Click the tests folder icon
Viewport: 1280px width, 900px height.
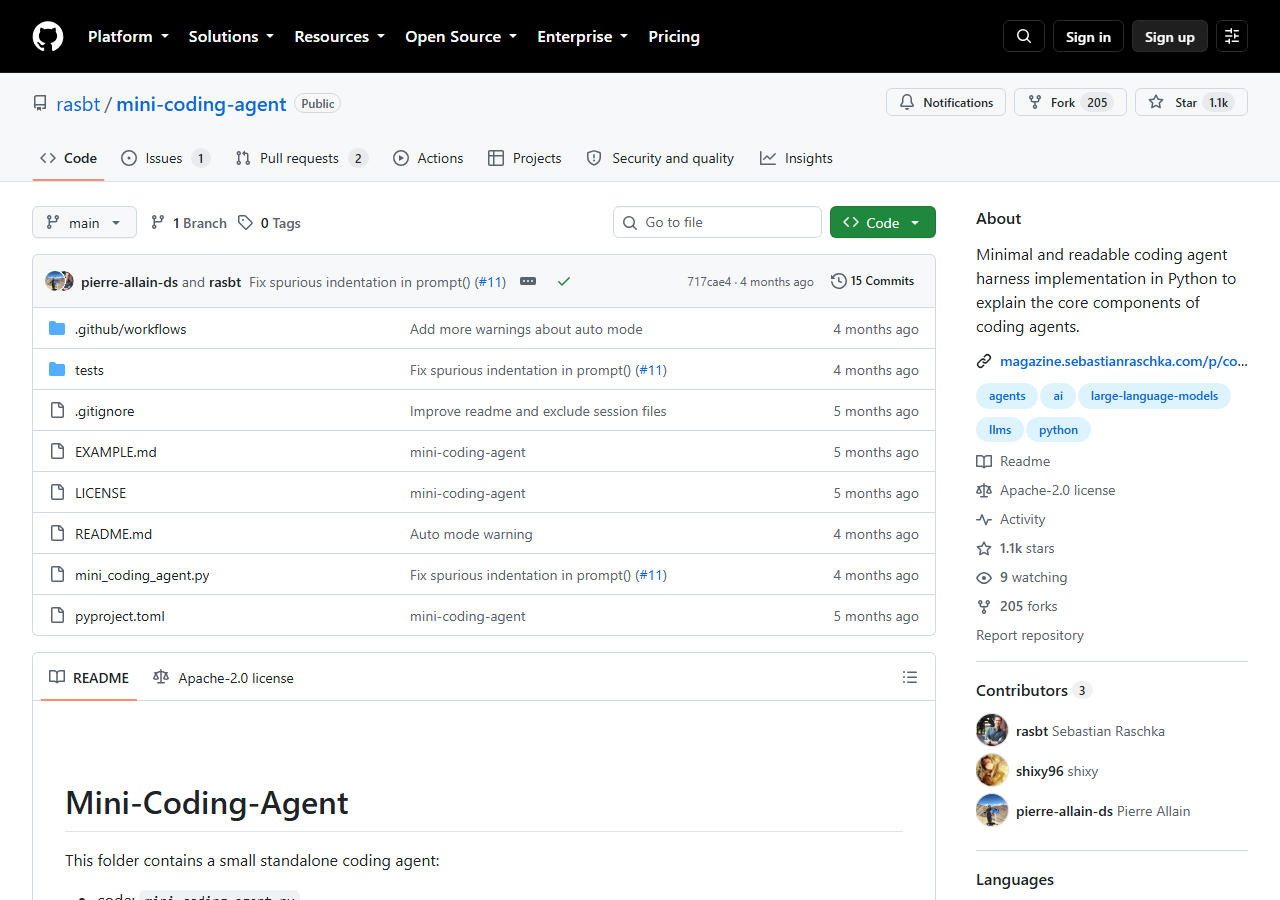[x=57, y=370]
